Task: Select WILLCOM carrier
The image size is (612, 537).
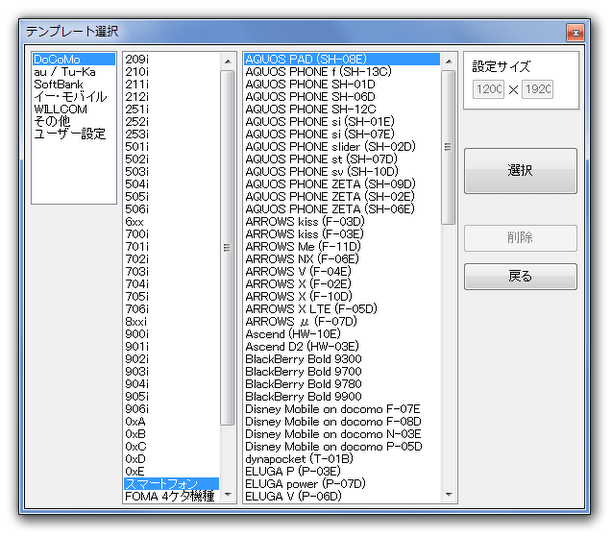Action: [74, 109]
